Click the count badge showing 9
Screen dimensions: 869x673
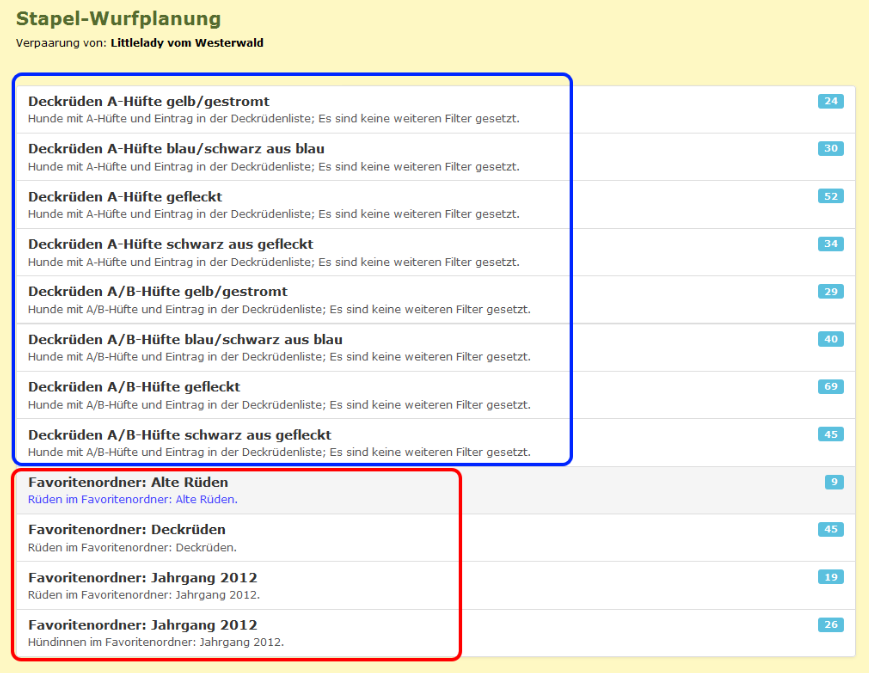(x=834, y=482)
